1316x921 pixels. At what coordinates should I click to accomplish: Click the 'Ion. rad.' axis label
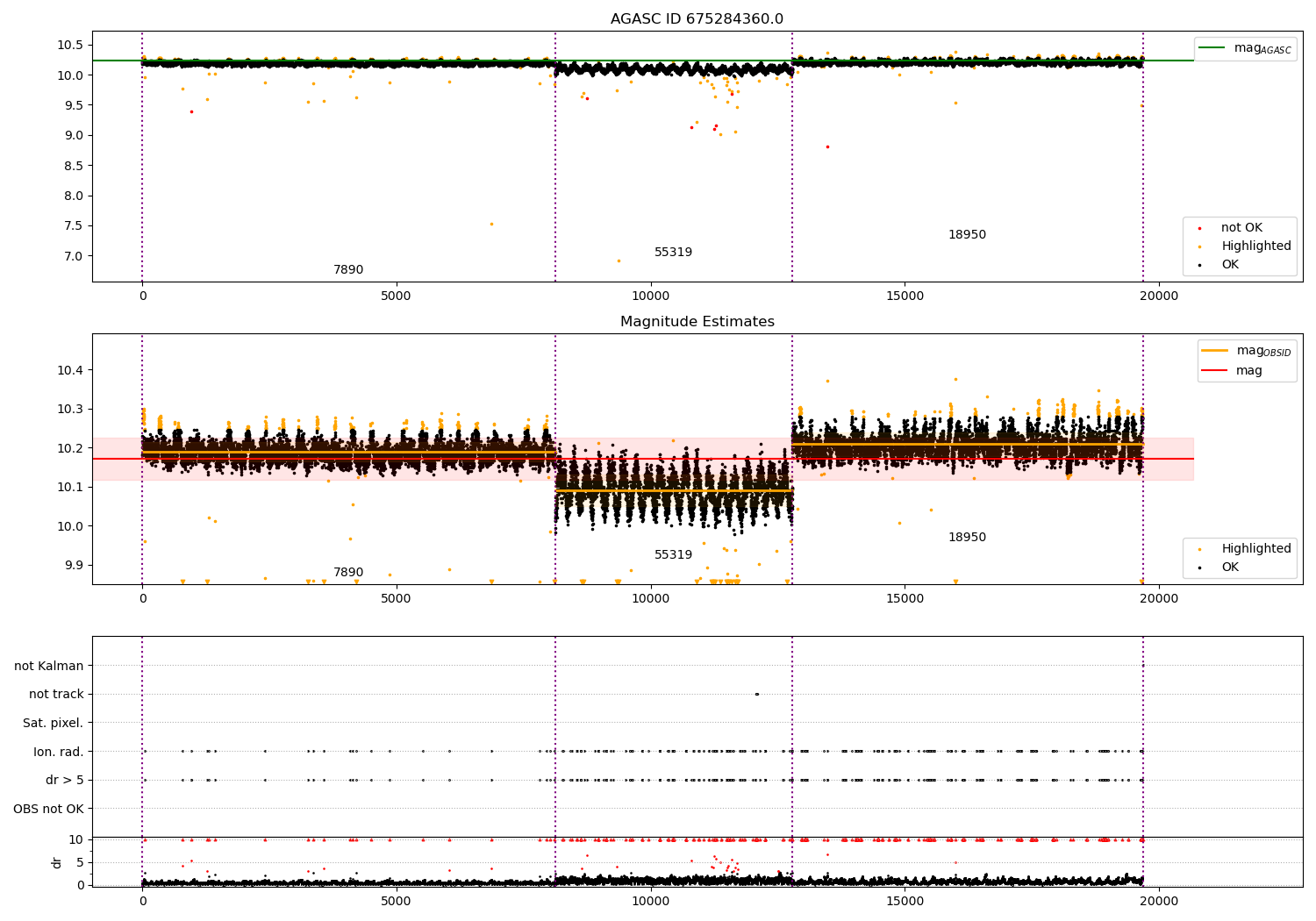pos(59,752)
